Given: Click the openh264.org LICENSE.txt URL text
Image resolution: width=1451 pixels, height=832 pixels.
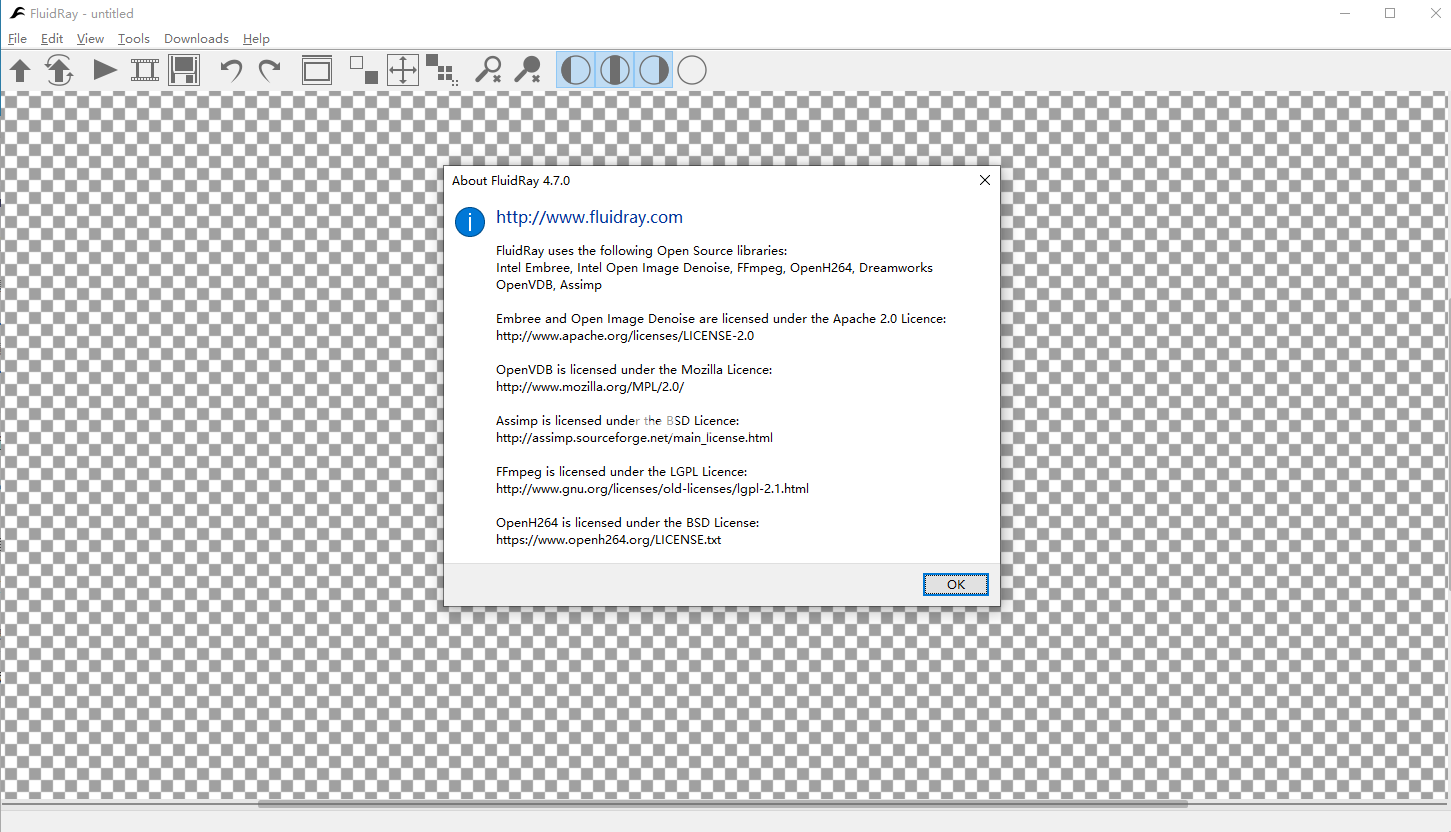Looking at the screenshot, I should (608, 540).
